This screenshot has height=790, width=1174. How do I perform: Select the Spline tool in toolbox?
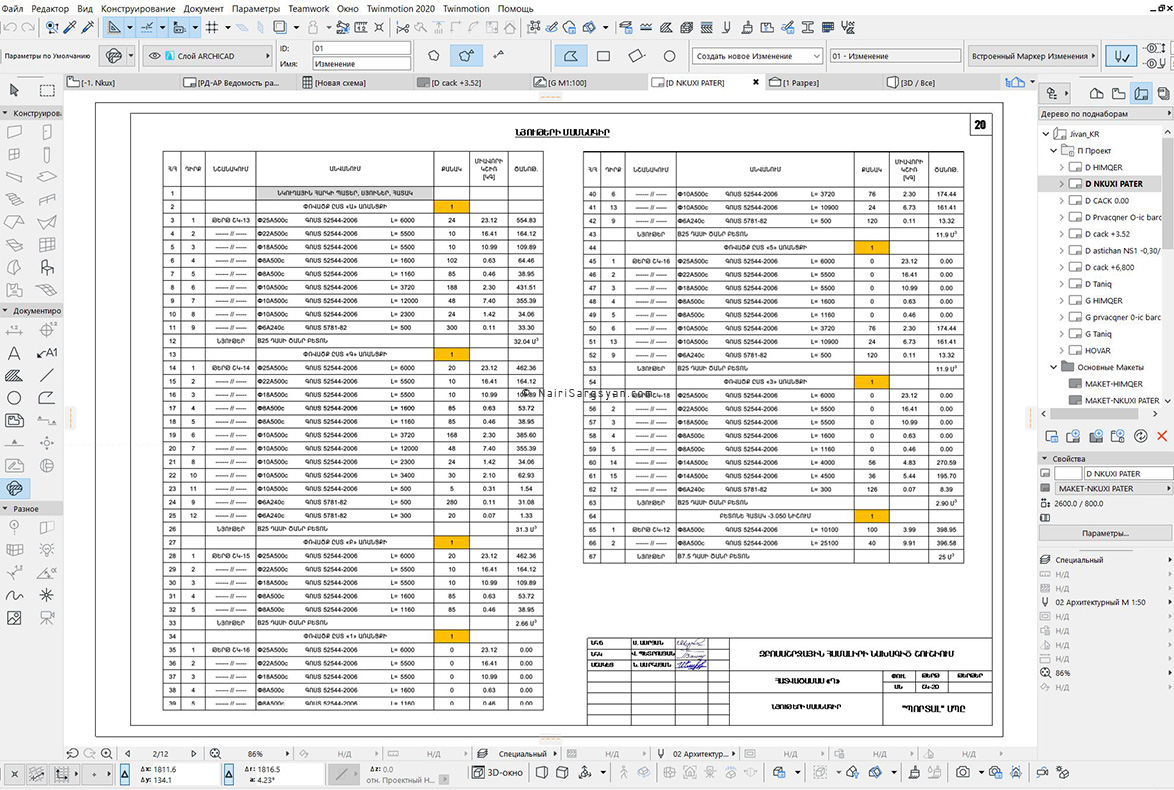click(13, 595)
